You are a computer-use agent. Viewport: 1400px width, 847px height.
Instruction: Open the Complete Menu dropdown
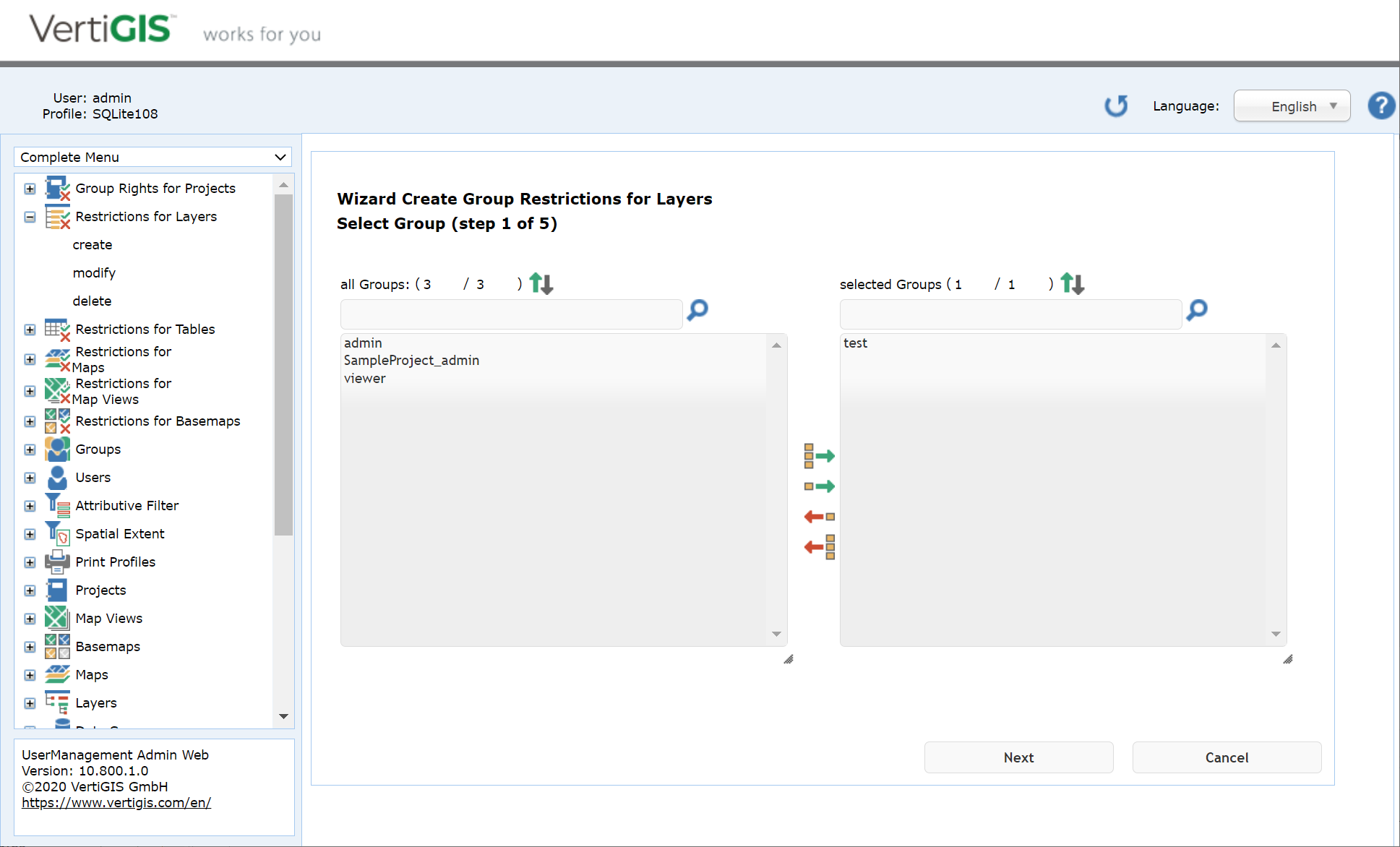point(153,157)
